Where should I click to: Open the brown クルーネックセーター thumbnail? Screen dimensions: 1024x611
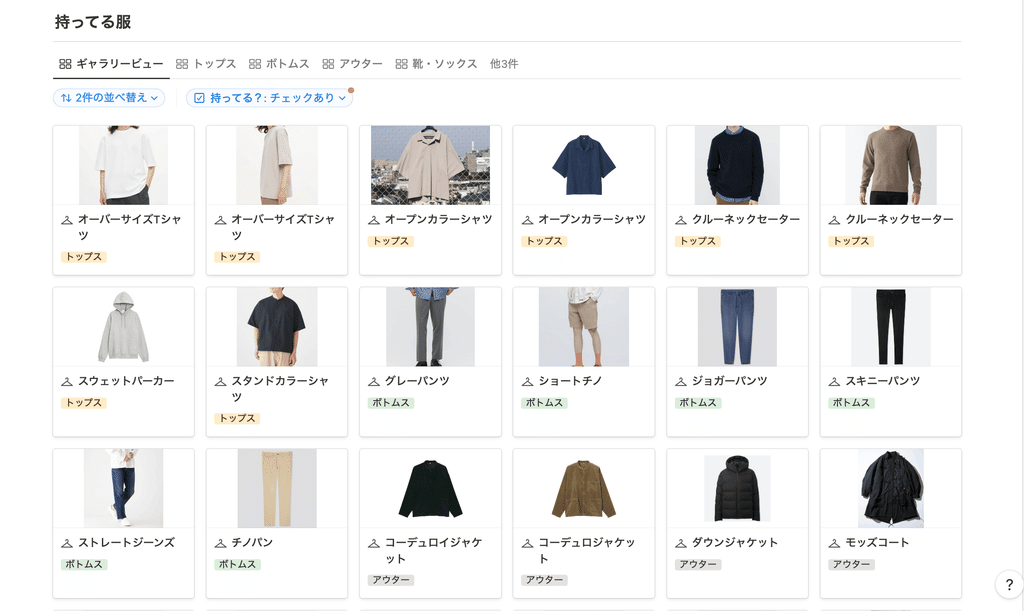click(x=891, y=165)
